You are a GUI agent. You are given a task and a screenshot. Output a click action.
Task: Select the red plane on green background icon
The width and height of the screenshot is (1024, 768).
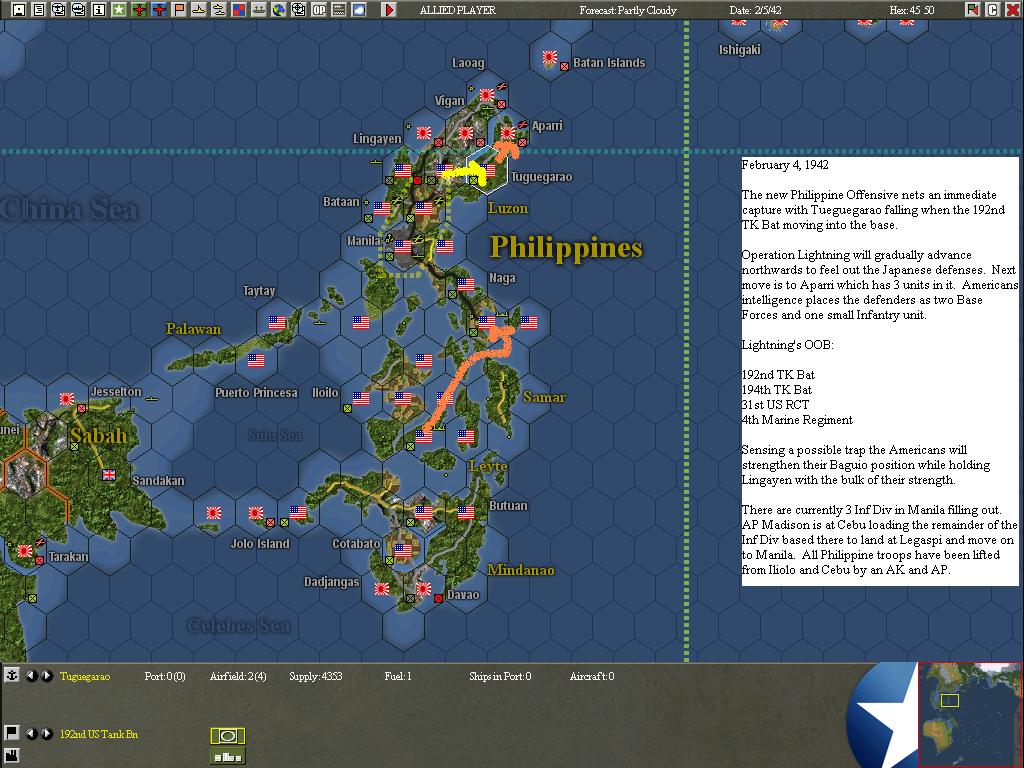coord(139,10)
